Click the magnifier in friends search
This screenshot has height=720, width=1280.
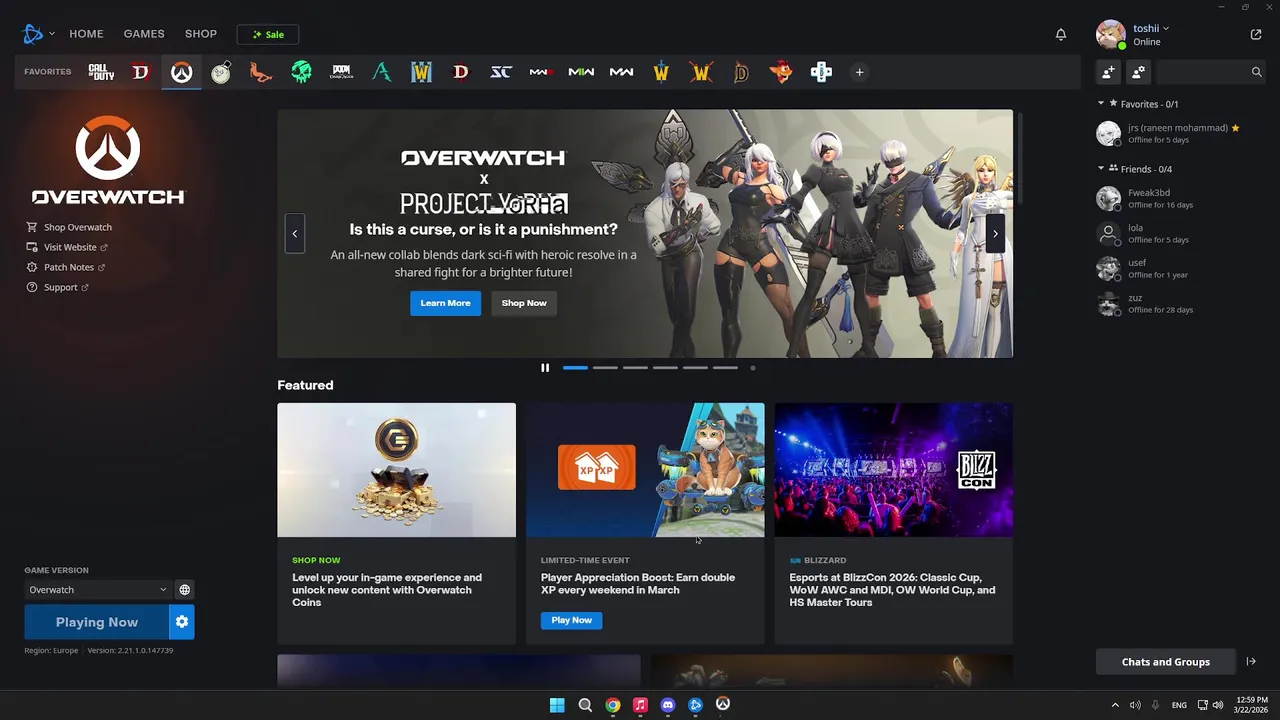(1257, 72)
